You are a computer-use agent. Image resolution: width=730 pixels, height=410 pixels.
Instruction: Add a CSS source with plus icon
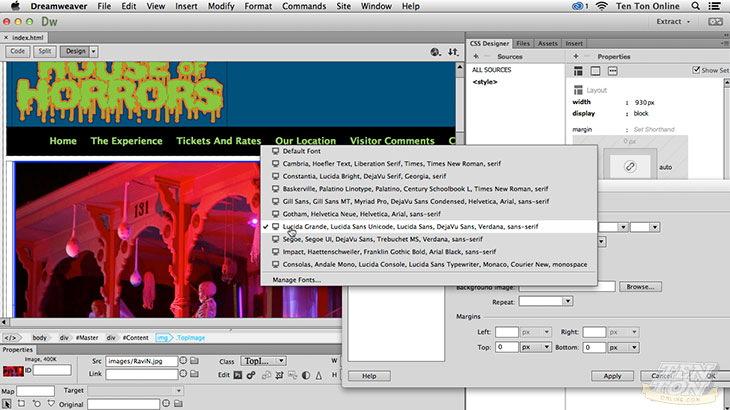(475, 56)
